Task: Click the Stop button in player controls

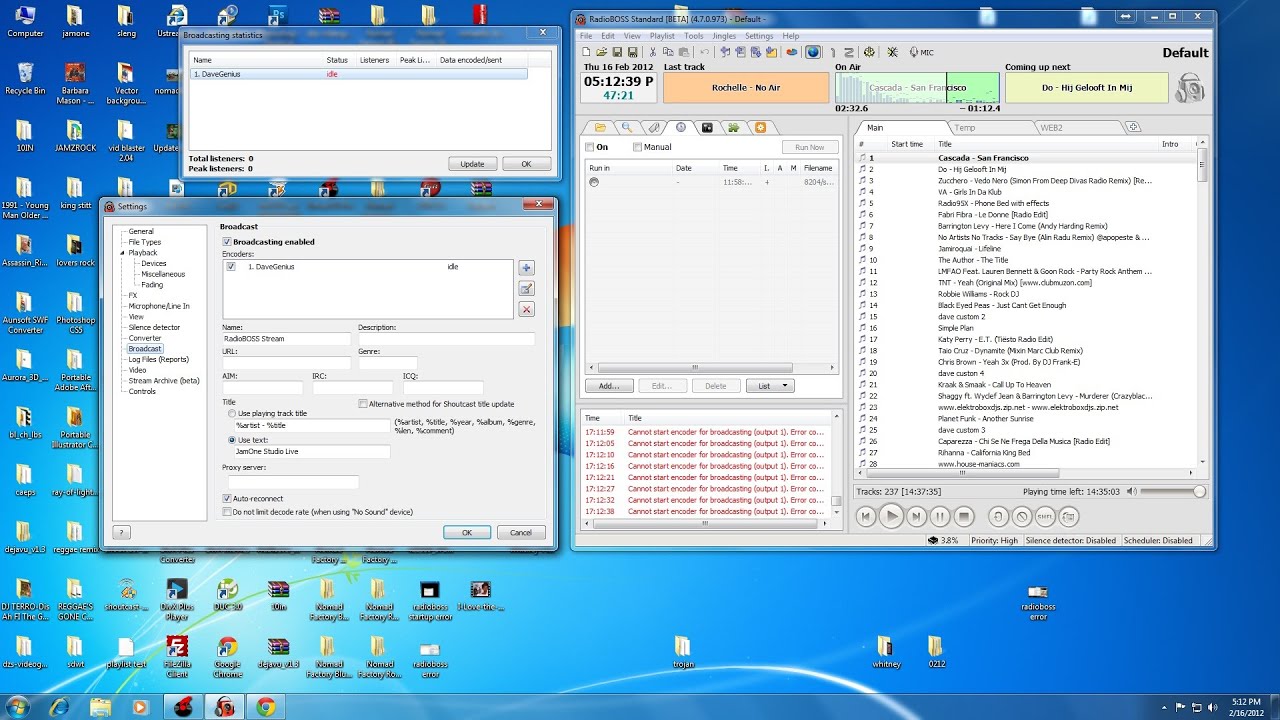Action: (964, 516)
